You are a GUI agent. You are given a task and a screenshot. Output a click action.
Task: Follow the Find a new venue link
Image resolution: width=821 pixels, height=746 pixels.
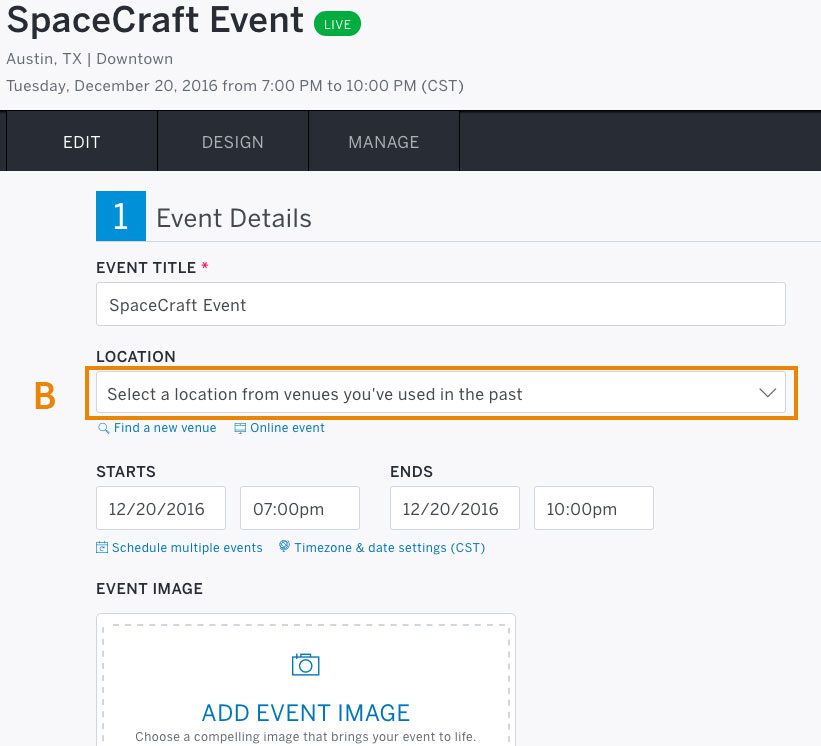click(165, 428)
